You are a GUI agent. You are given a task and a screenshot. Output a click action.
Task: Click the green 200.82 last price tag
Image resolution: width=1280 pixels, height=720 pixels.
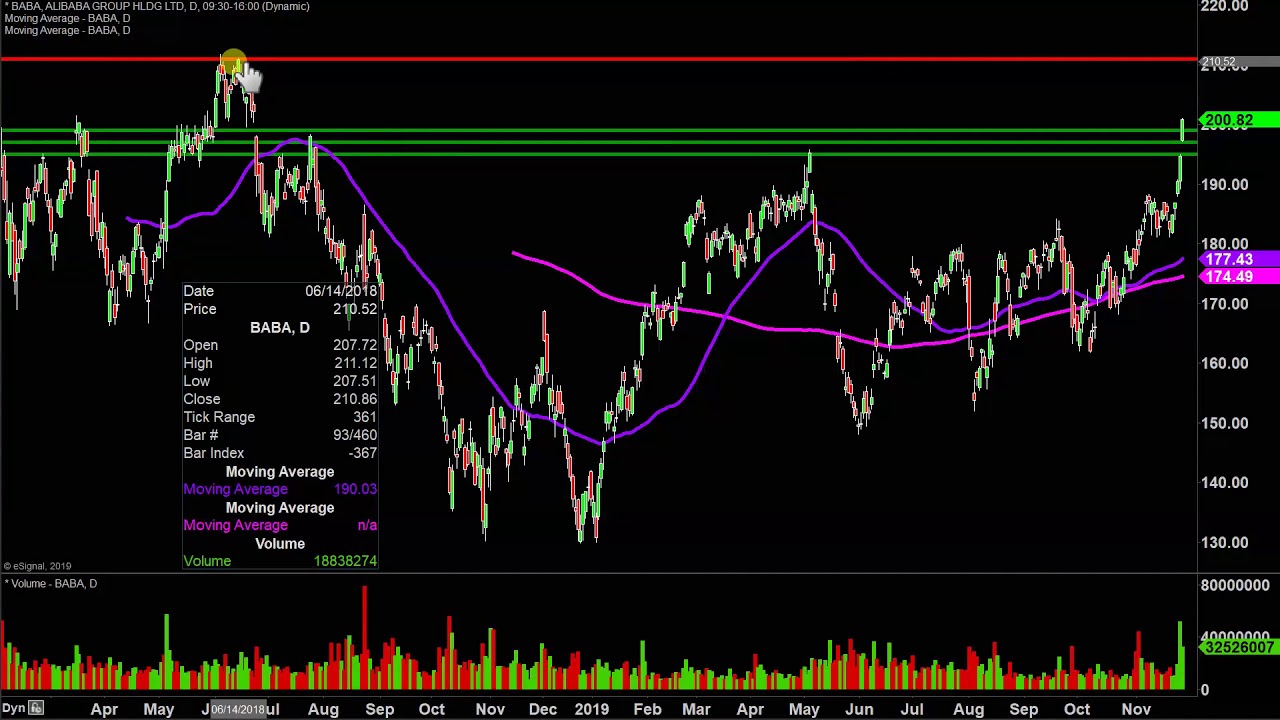(1239, 121)
